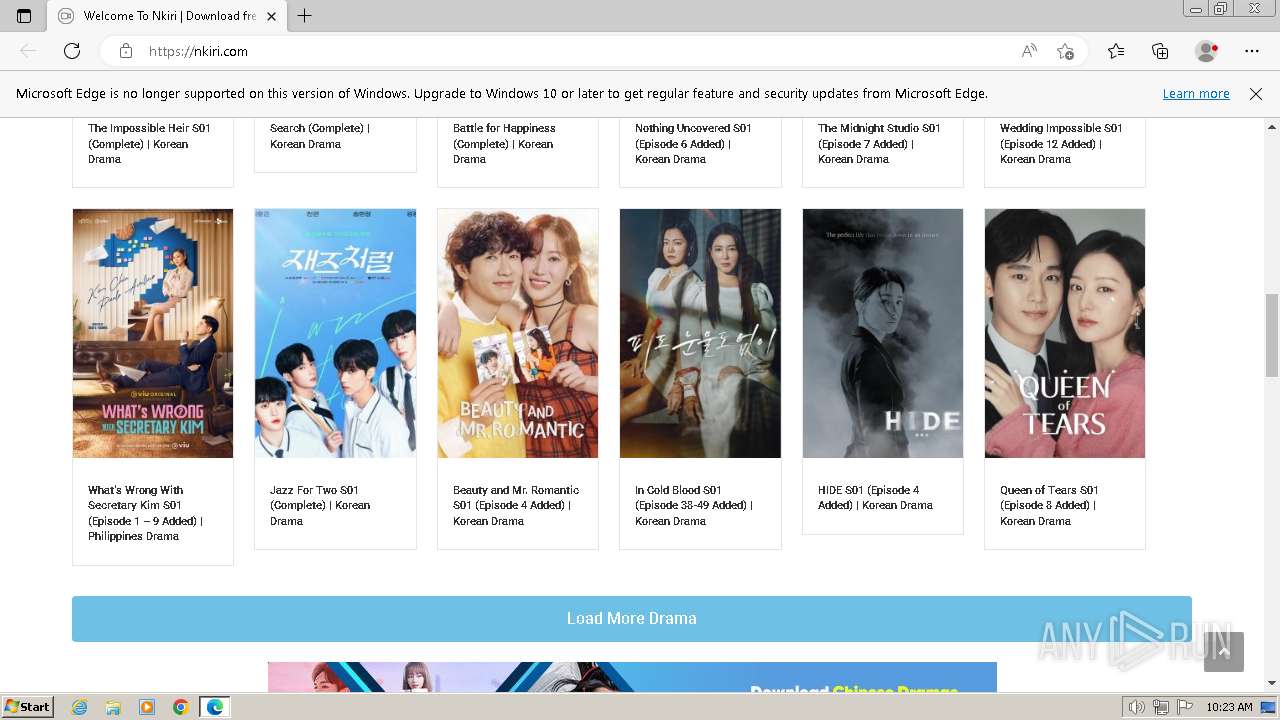The width and height of the screenshot is (1280, 720).
Task: Open Nothing Uncovered S01 title link
Action: coord(693,143)
